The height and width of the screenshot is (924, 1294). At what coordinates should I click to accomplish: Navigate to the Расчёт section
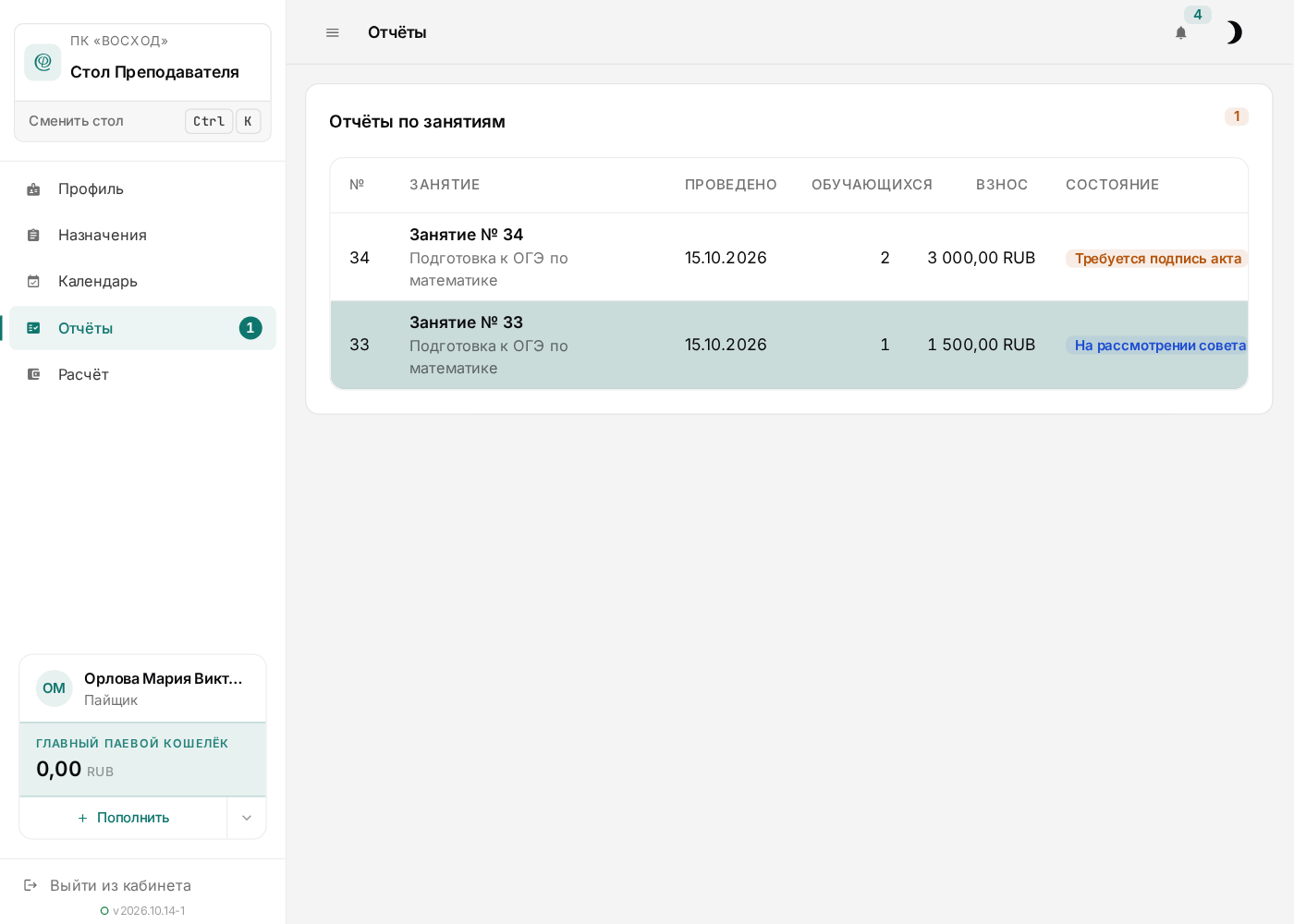click(x=142, y=374)
